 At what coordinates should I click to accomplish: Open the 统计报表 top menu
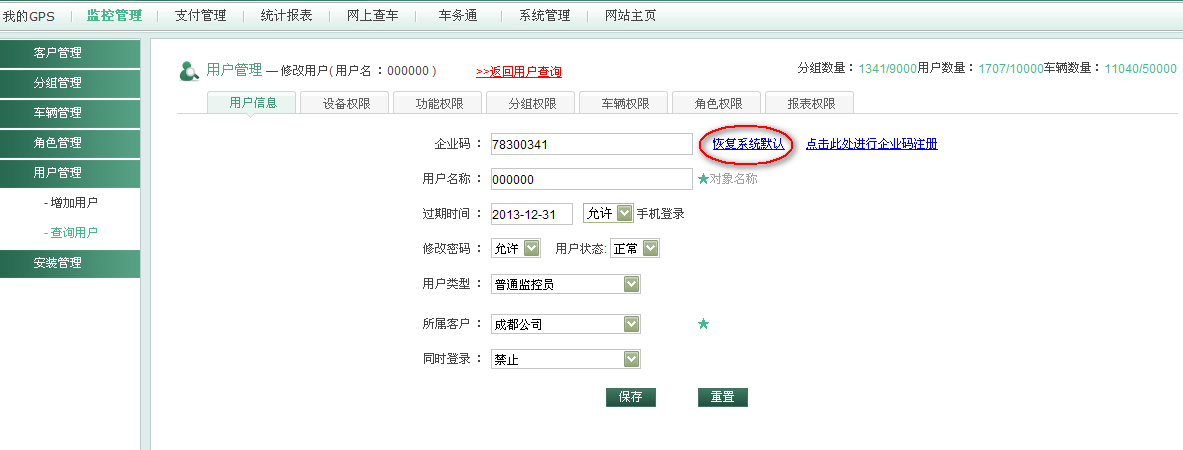[x=286, y=16]
